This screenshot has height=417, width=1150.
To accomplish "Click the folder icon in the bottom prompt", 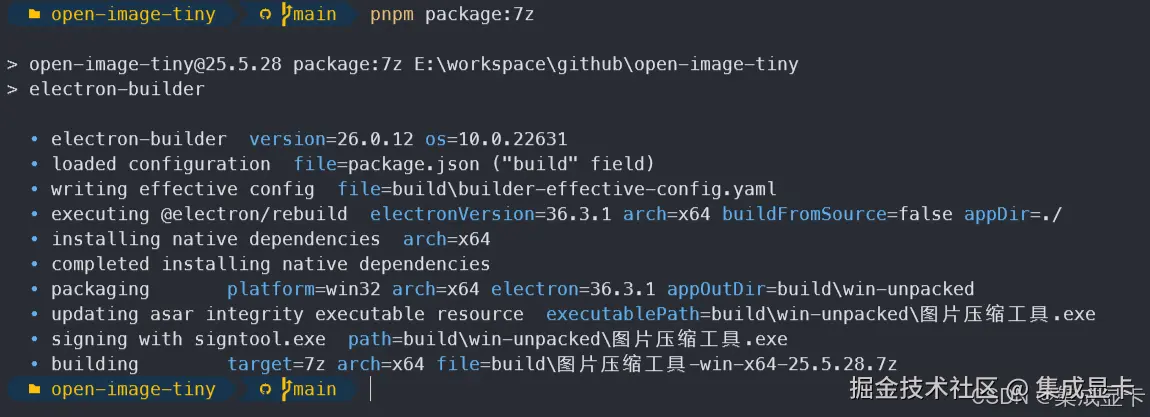I will [x=34, y=389].
